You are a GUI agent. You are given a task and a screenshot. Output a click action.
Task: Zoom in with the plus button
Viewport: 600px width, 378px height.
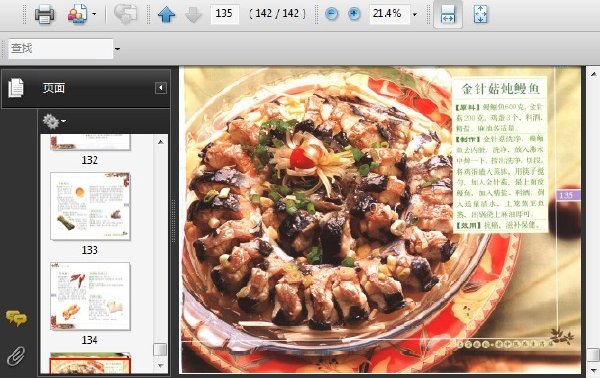(x=354, y=14)
